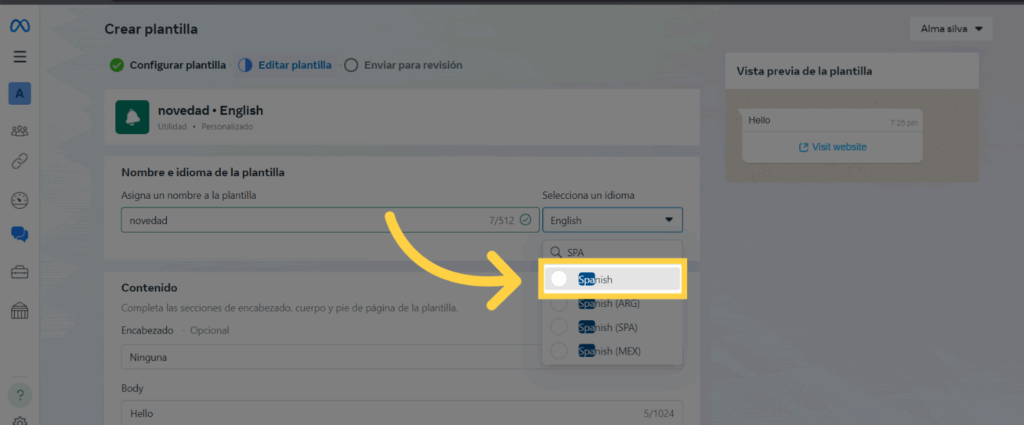Image resolution: width=1024 pixels, height=425 pixels.
Task: Select the chat messages sidebar icon
Action: pos(20,235)
